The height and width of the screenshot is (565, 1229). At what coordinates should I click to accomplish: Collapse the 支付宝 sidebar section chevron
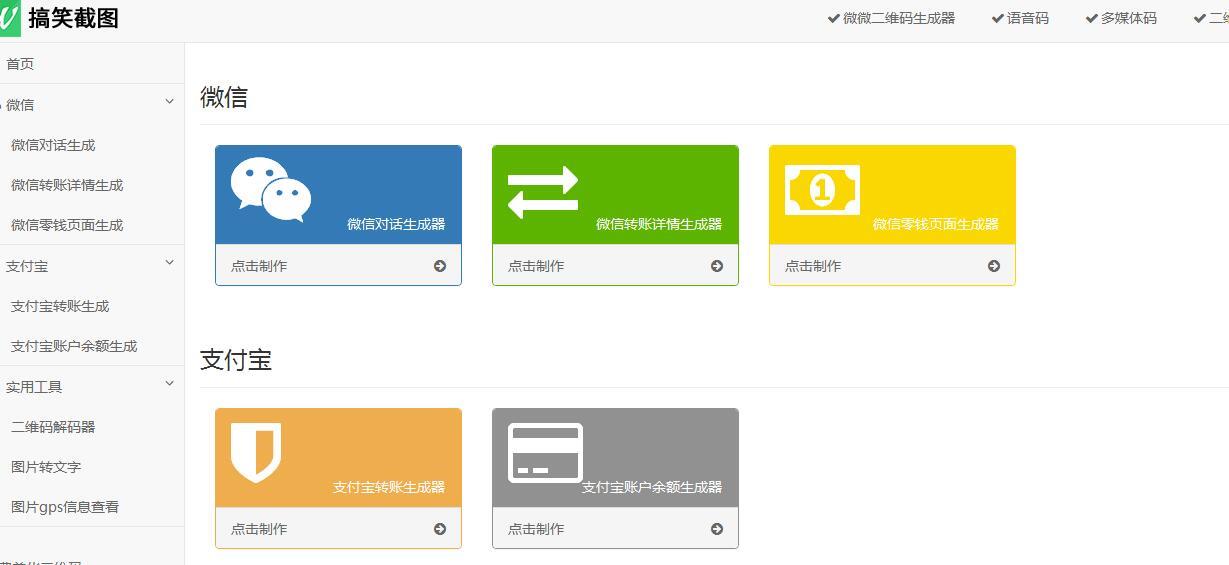[x=169, y=263]
